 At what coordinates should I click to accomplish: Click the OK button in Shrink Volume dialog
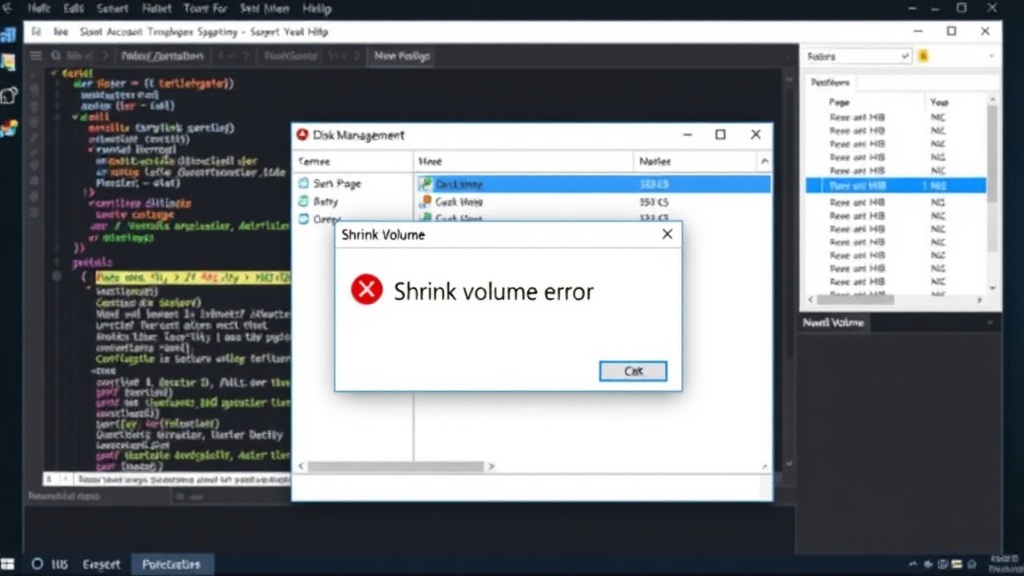point(633,371)
